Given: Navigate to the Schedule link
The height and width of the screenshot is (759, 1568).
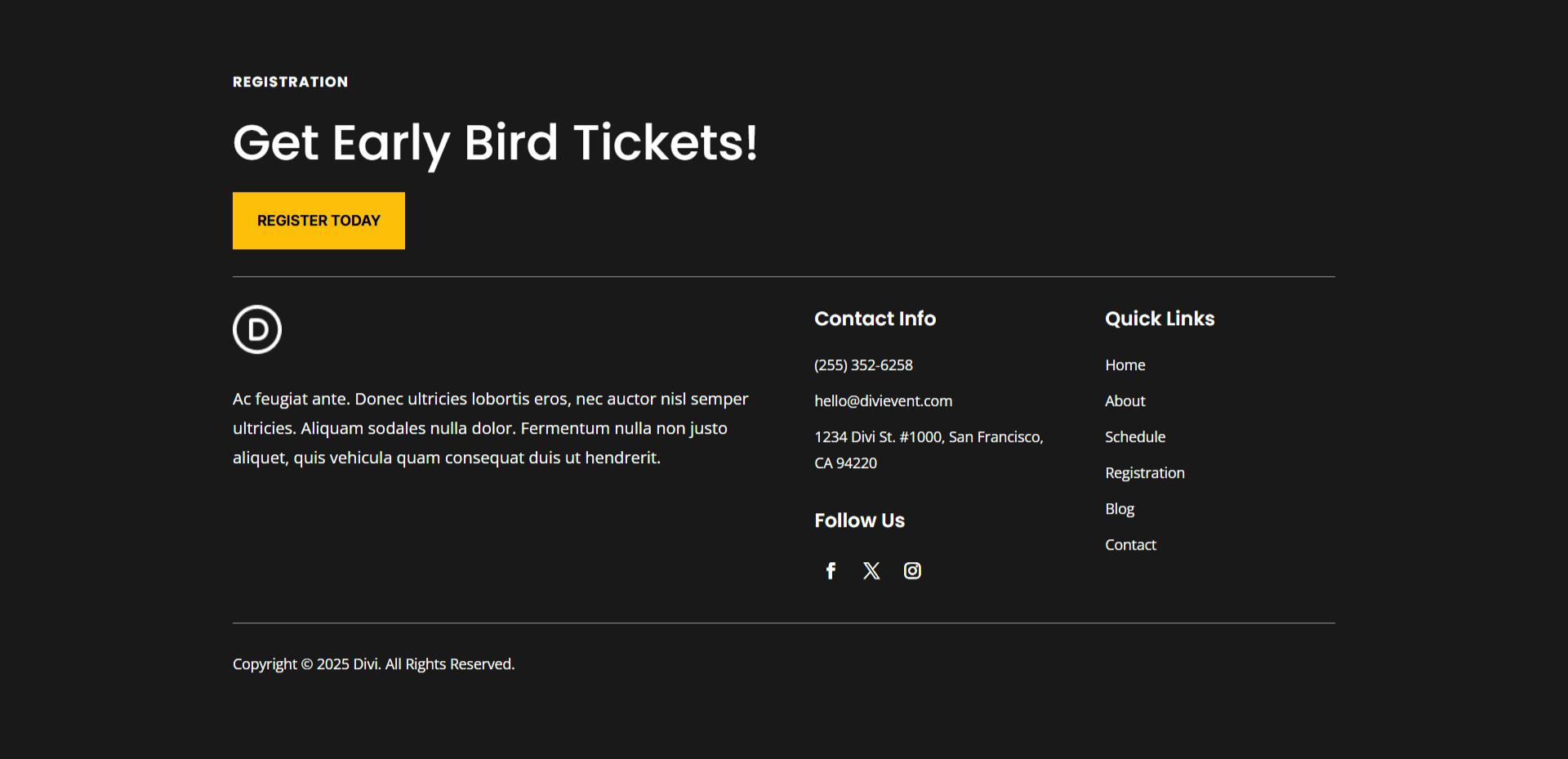Looking at the screenshot, I should click(1134, 437).
